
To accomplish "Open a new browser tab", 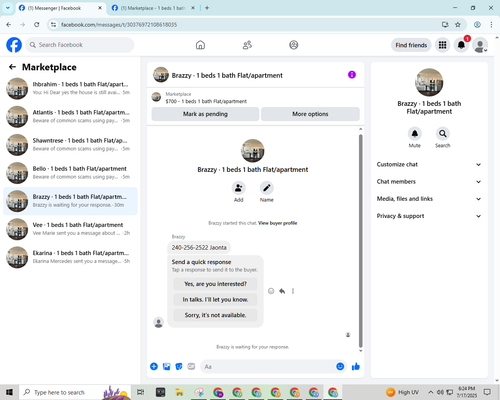I will [x=207, y=8].
